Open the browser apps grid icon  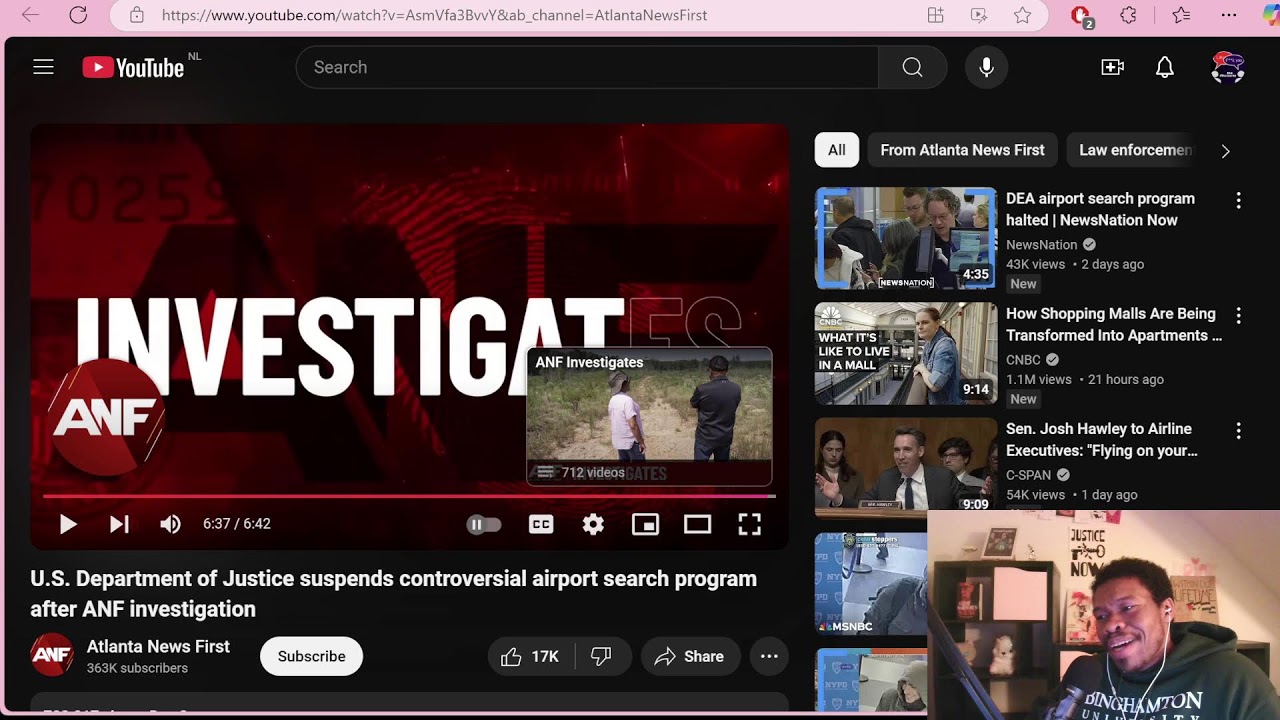935,15
